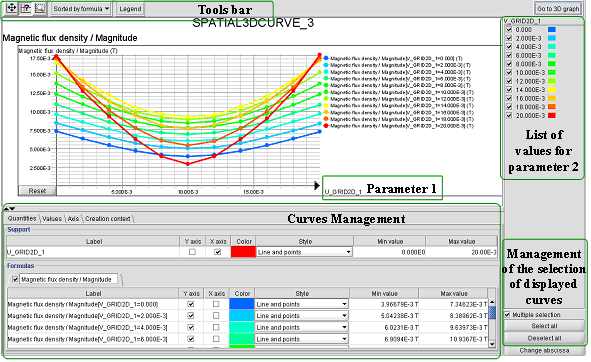Image resolution: width=591 pixels, height=362 pixels.
Task: Click the Go to 3D graph button
Action: pyautogui.click(x=558, y=9)
